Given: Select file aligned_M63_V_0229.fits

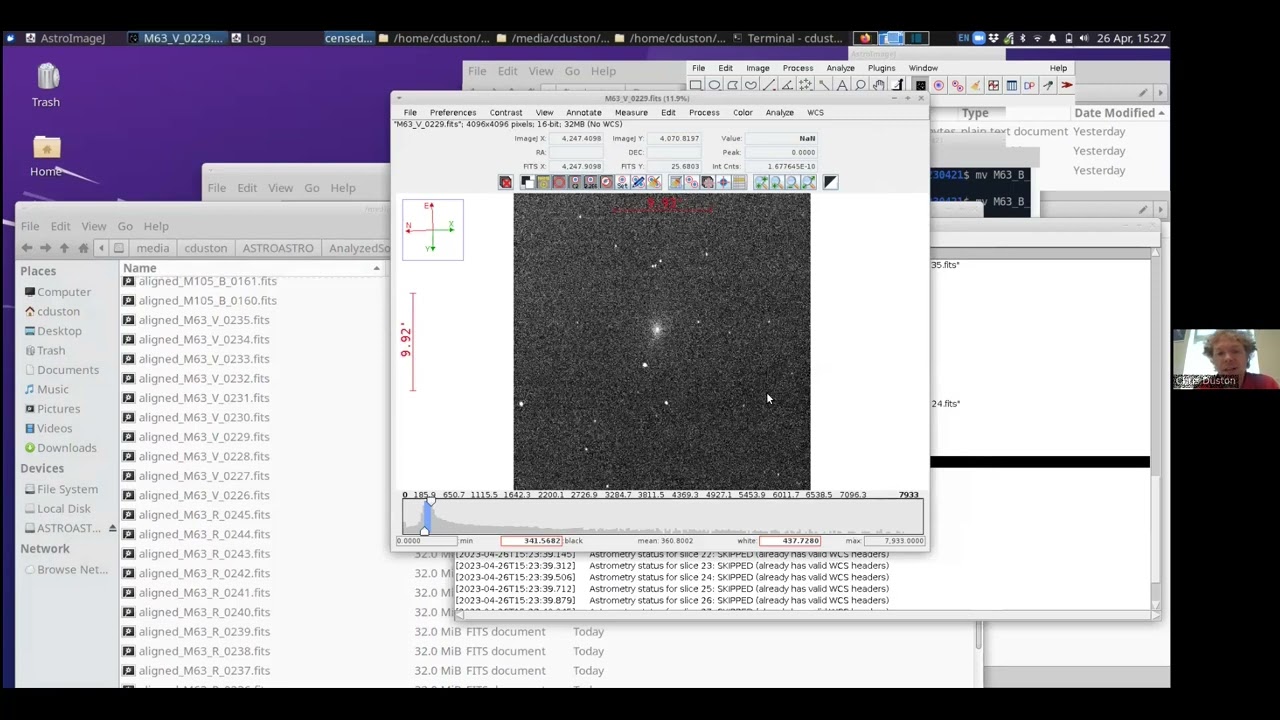Looking at the screenshot, I should click(204, 437).
